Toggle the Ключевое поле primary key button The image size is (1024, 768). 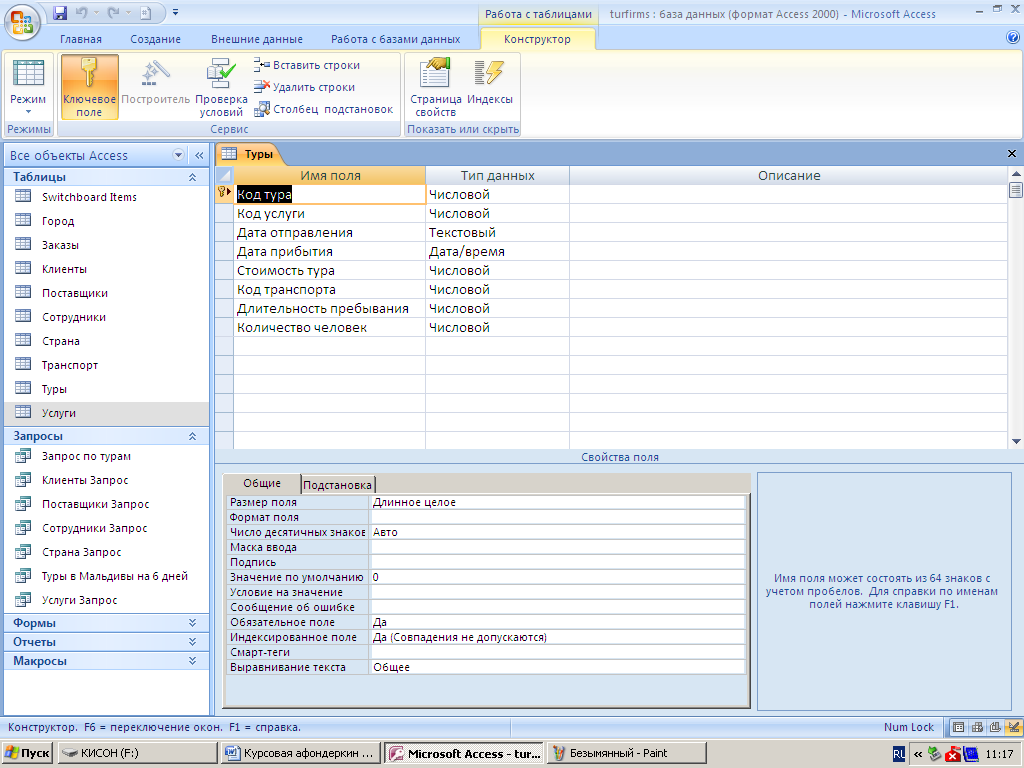(x=89, y=87)
